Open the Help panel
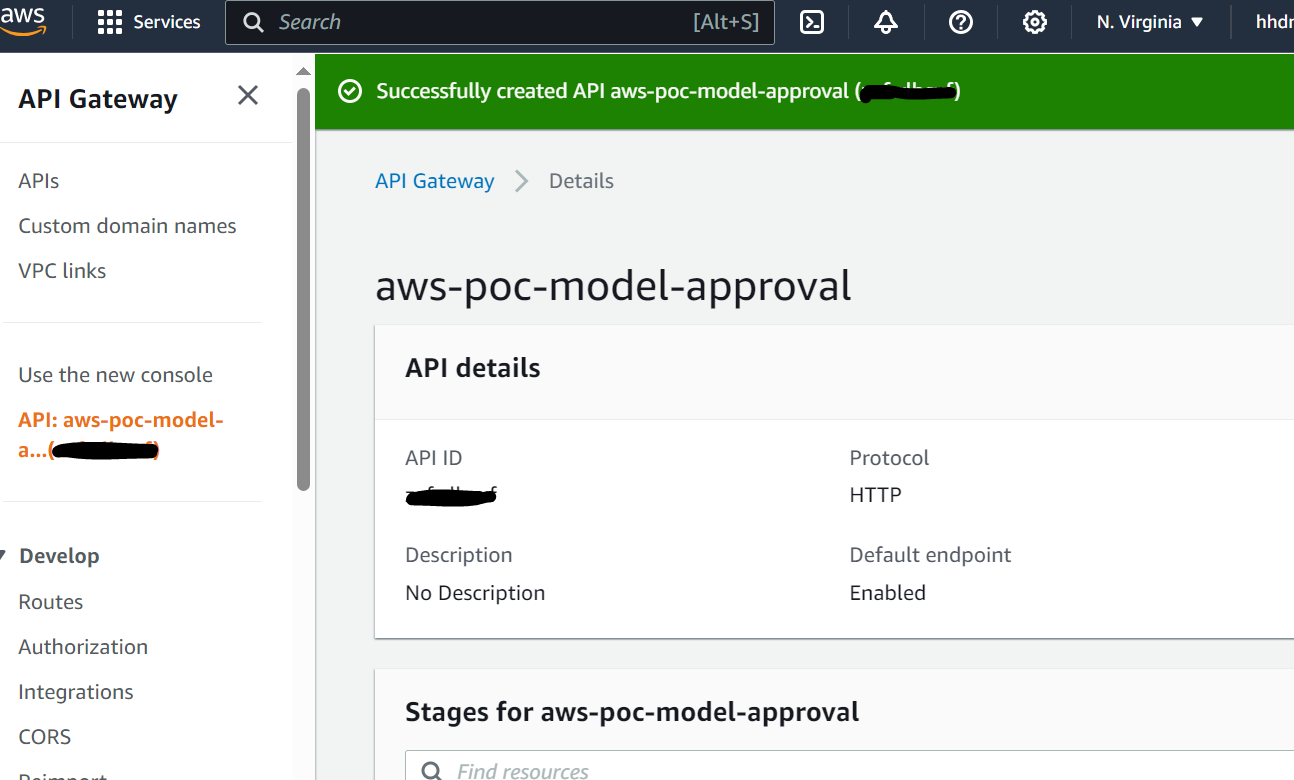The image size is (1294, 780). [960, 21]
